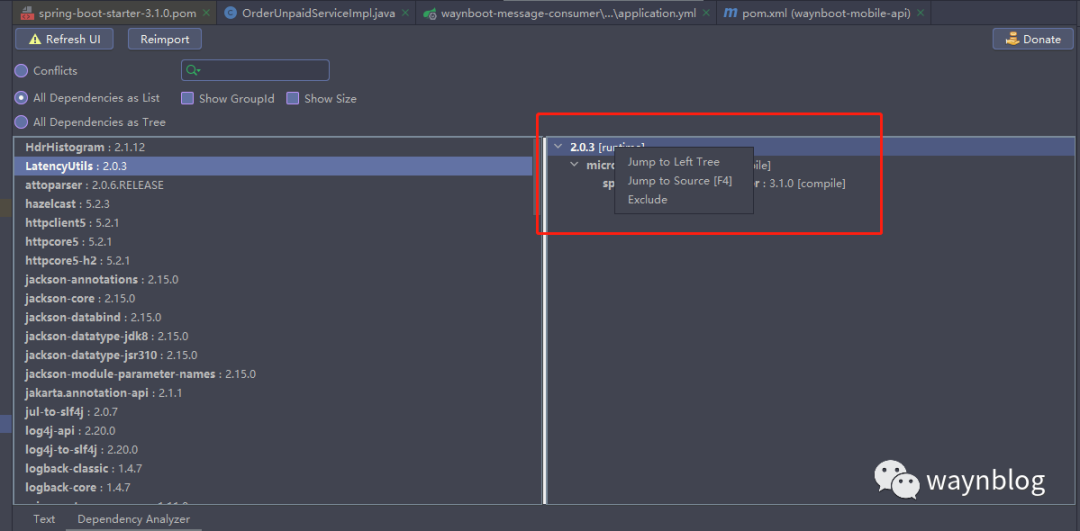The image size is (1080, 531).
Task: Select logback-classic : 1.4.7 in list
Action: (273, 468)
